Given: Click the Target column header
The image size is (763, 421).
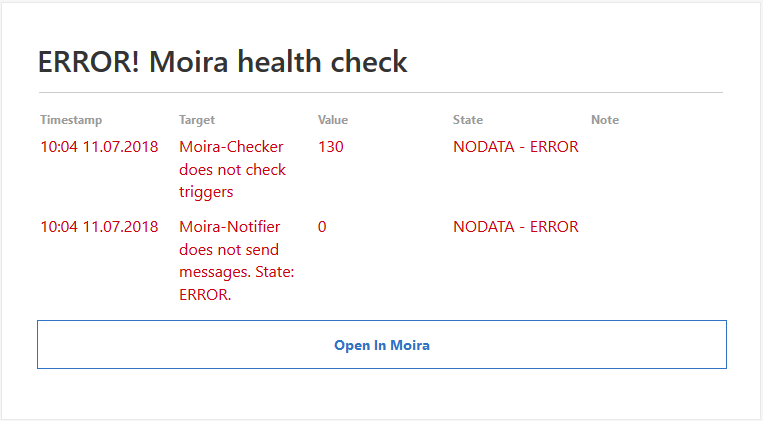Looking at the screenshot, I should coord(197,120).
